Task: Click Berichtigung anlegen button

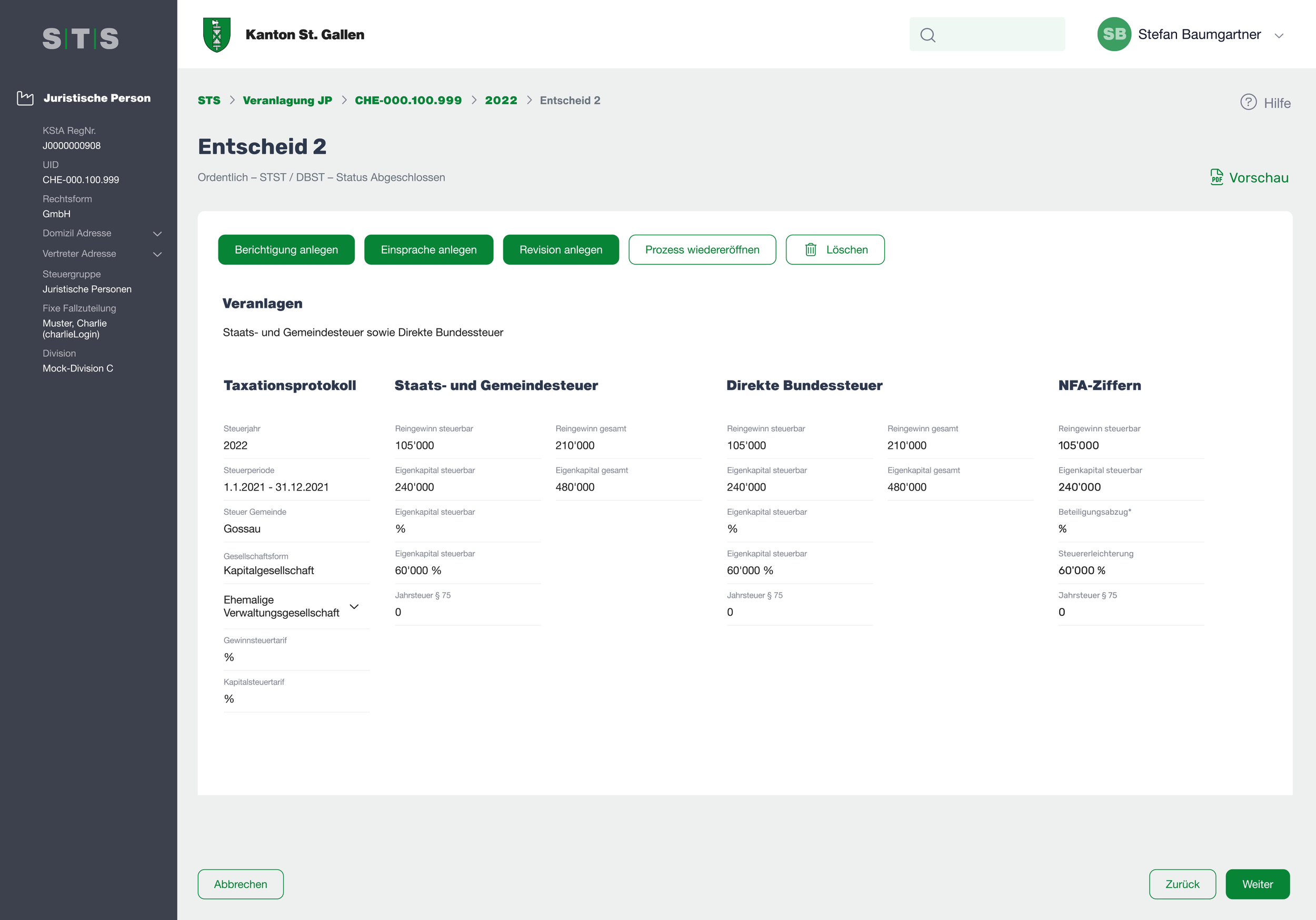Action: pos(286,249)
